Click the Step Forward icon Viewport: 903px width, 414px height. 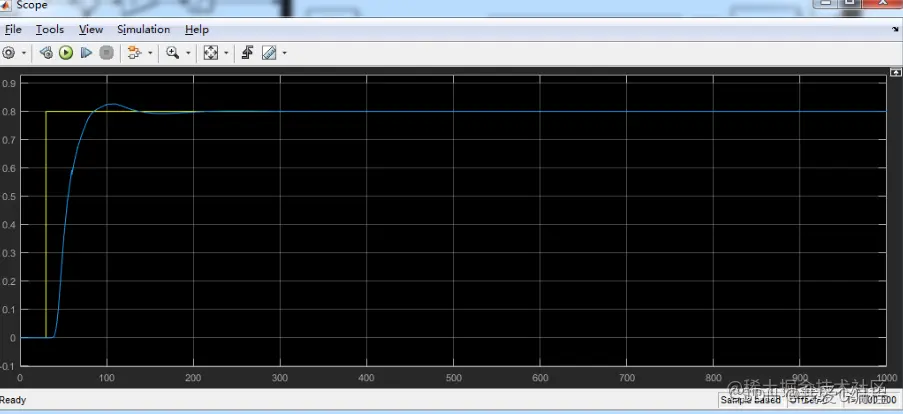tap(86, 53)
